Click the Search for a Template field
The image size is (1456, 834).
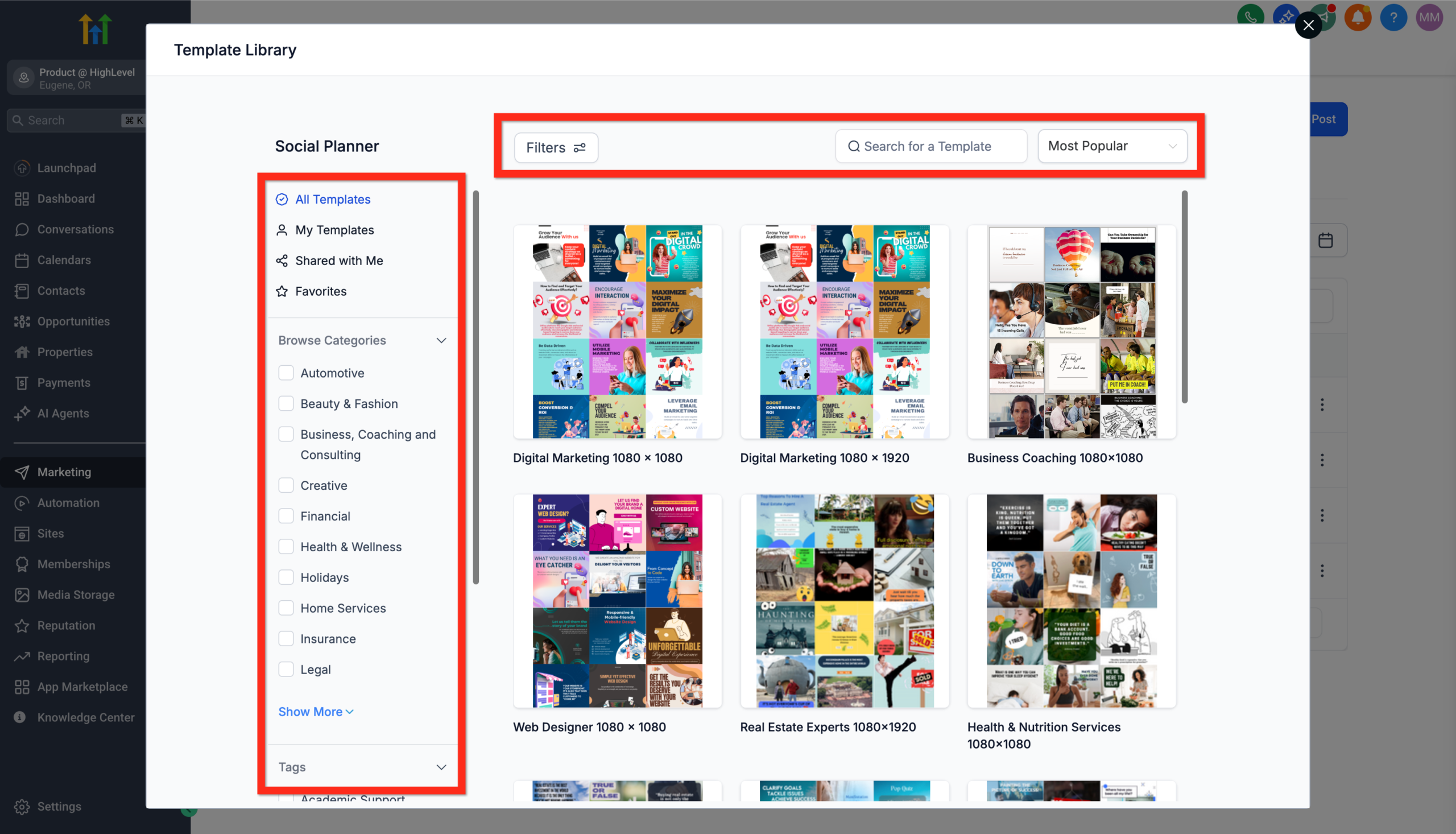coord(930,146)
